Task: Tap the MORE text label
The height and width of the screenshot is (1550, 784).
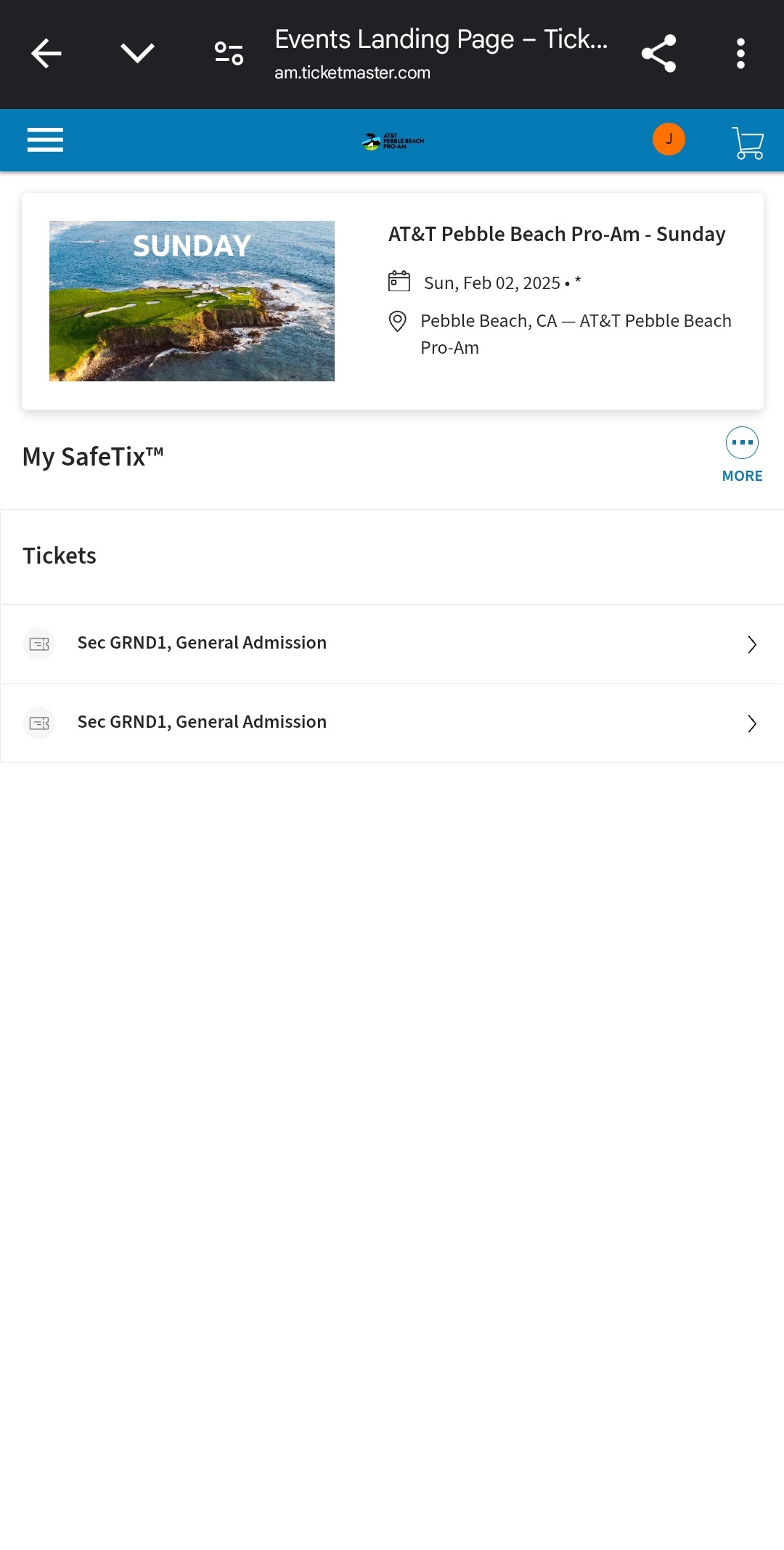Action: [x=742, y=476]
